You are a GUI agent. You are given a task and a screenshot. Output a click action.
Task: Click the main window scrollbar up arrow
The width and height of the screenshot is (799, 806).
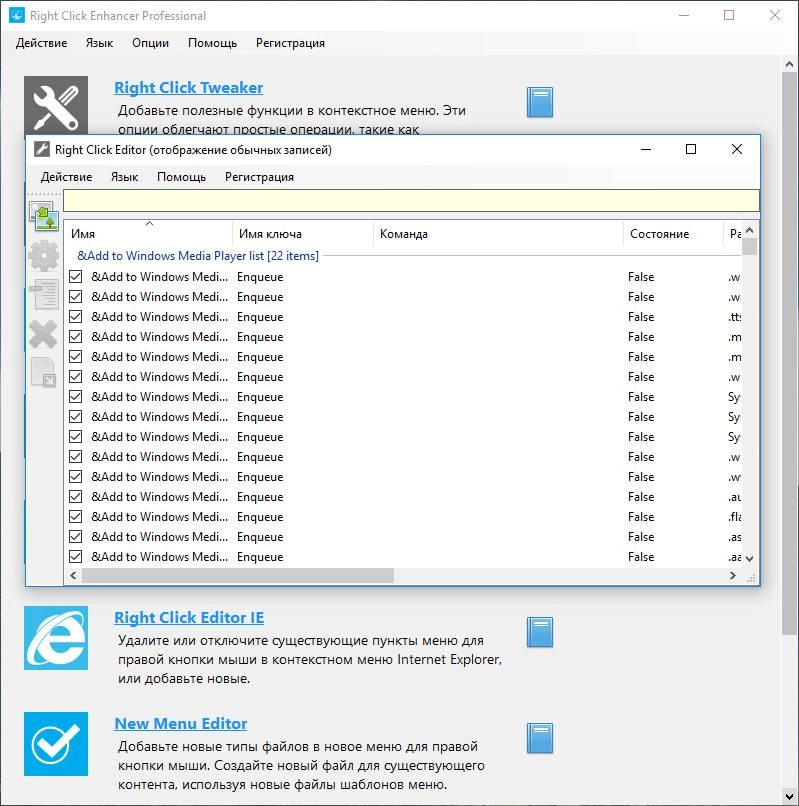click(x=789, y=64)
